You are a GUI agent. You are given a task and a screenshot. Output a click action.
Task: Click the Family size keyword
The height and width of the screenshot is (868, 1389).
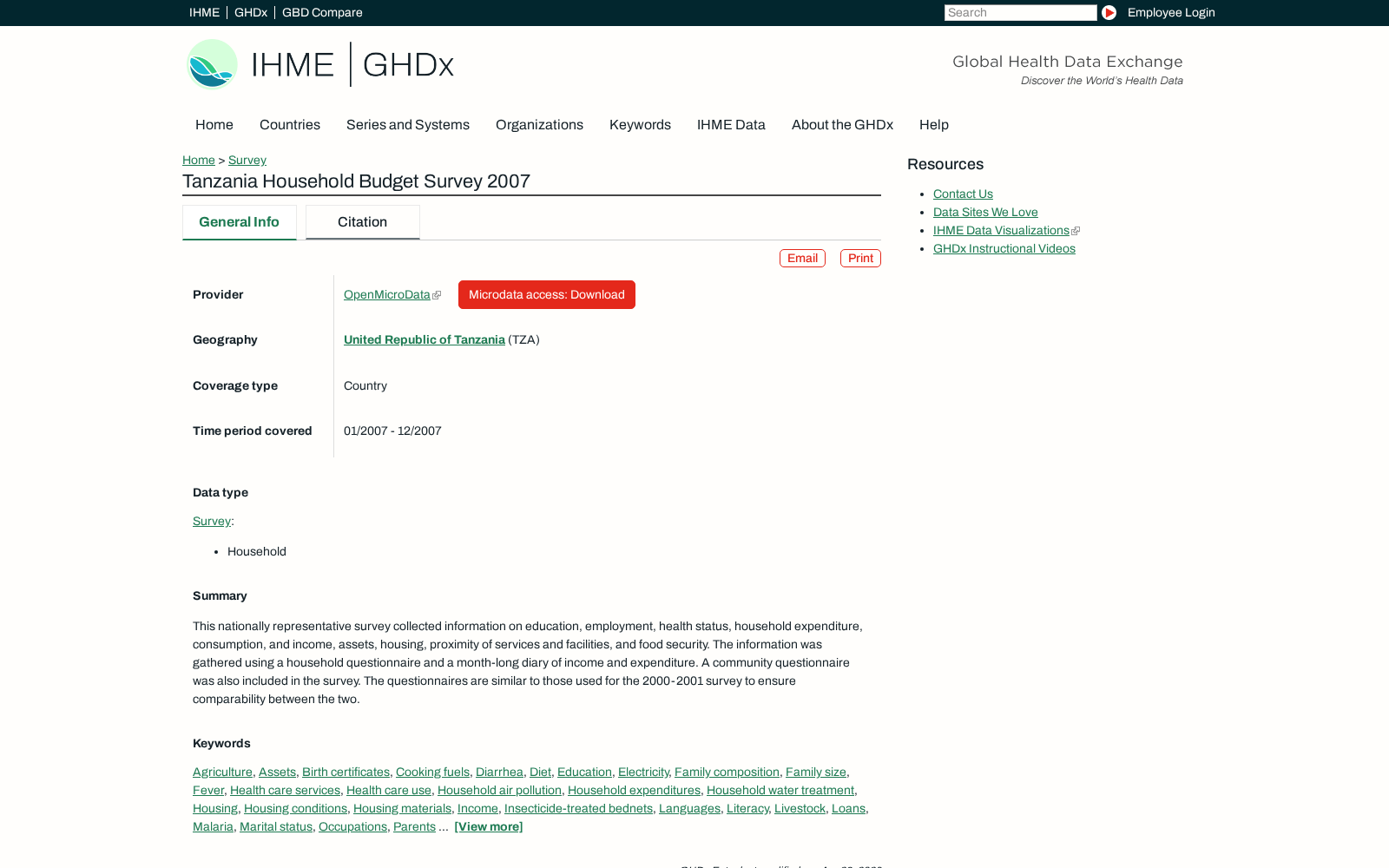coord(816,772)
